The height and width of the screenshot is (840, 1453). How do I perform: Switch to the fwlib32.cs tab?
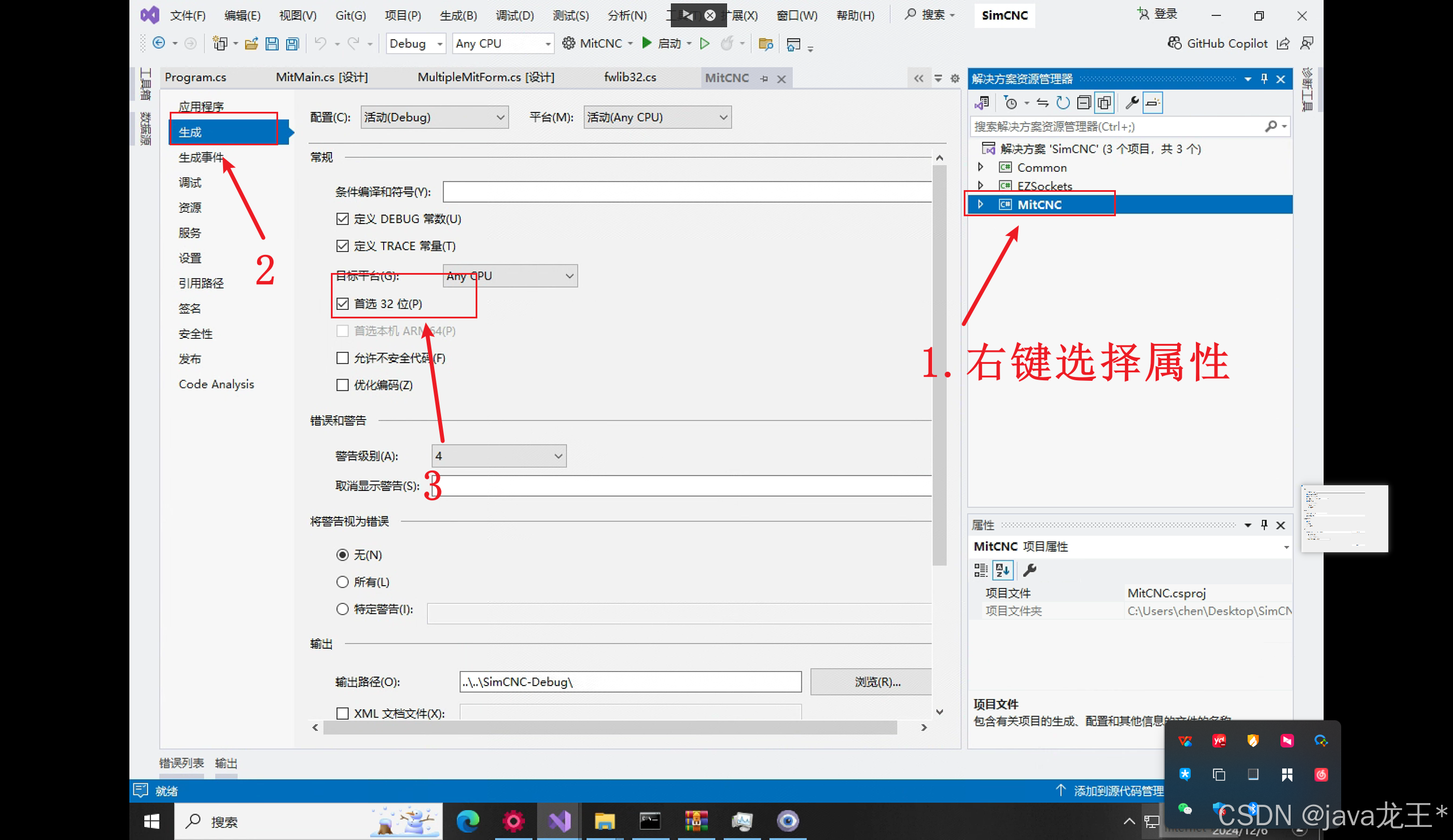[629, 77]
